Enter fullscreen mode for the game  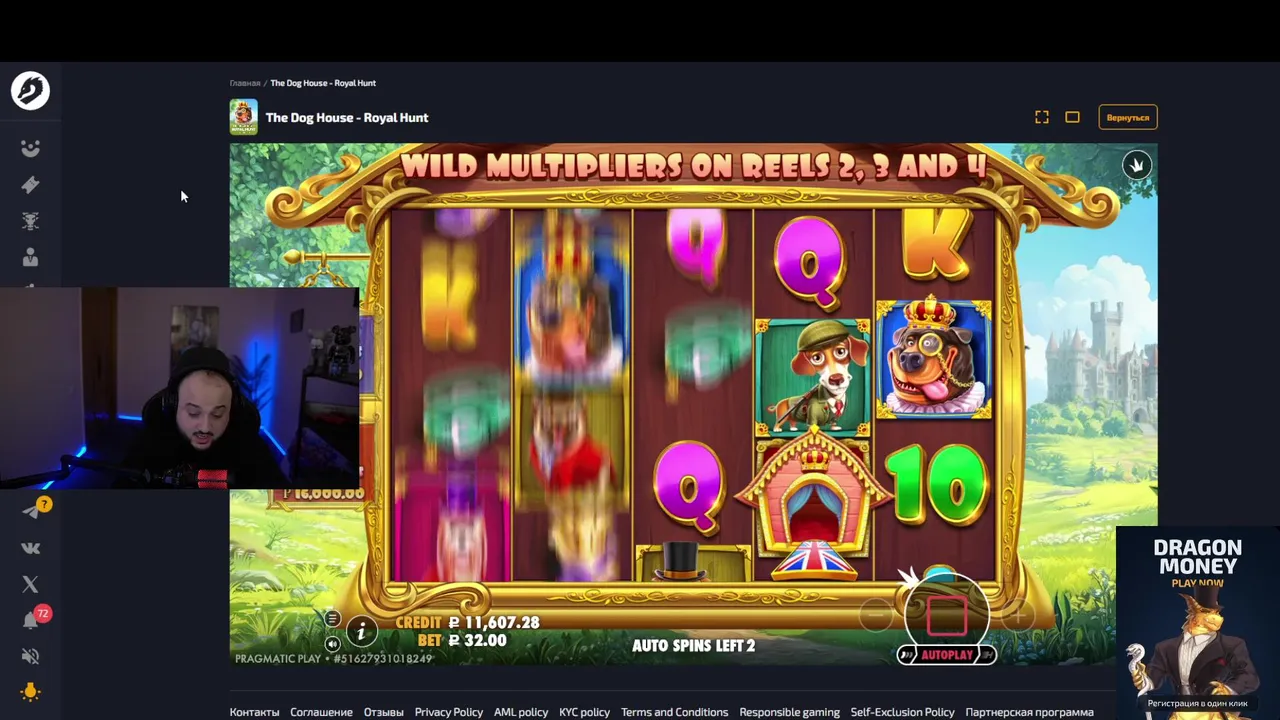click(x=1042, y=117)
